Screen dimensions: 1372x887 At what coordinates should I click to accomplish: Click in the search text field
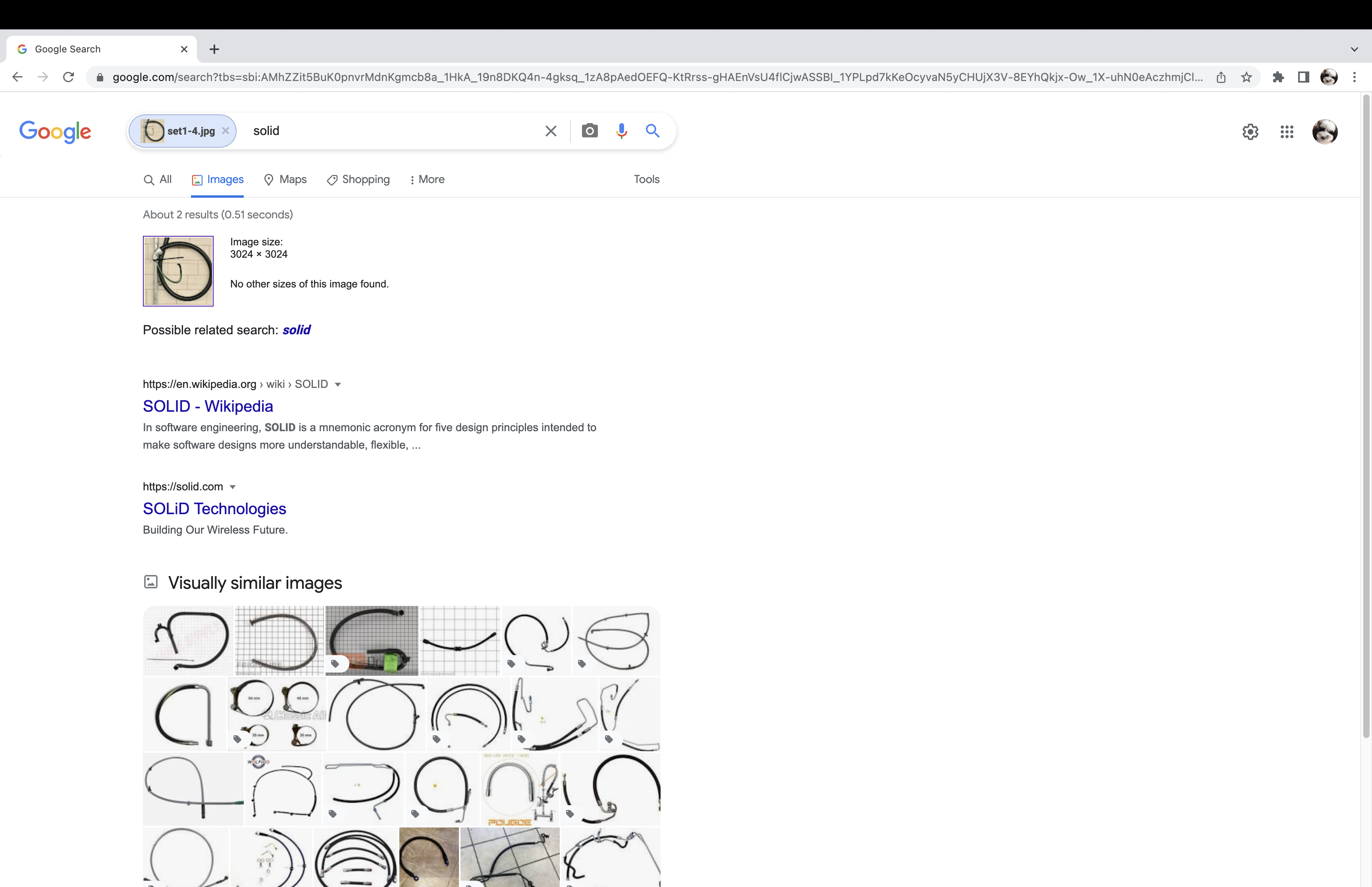[x=391, y=131]
